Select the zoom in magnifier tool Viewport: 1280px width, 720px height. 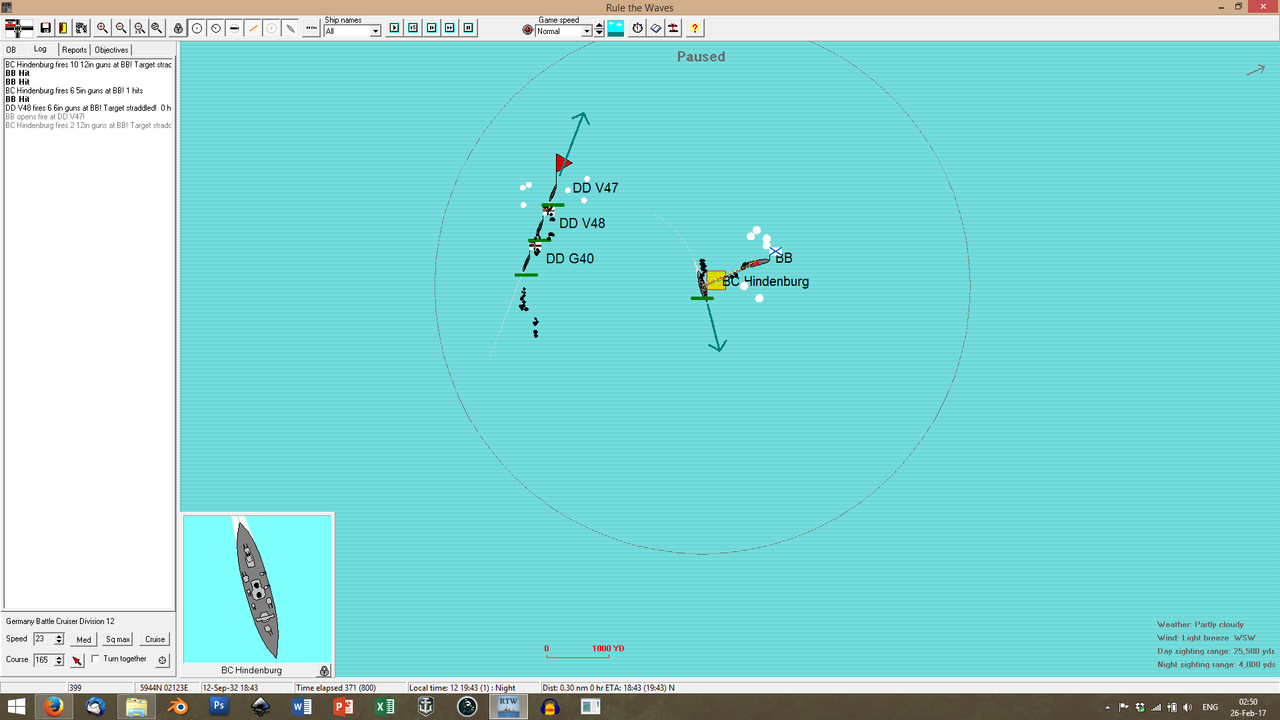[x=102, y=28]
